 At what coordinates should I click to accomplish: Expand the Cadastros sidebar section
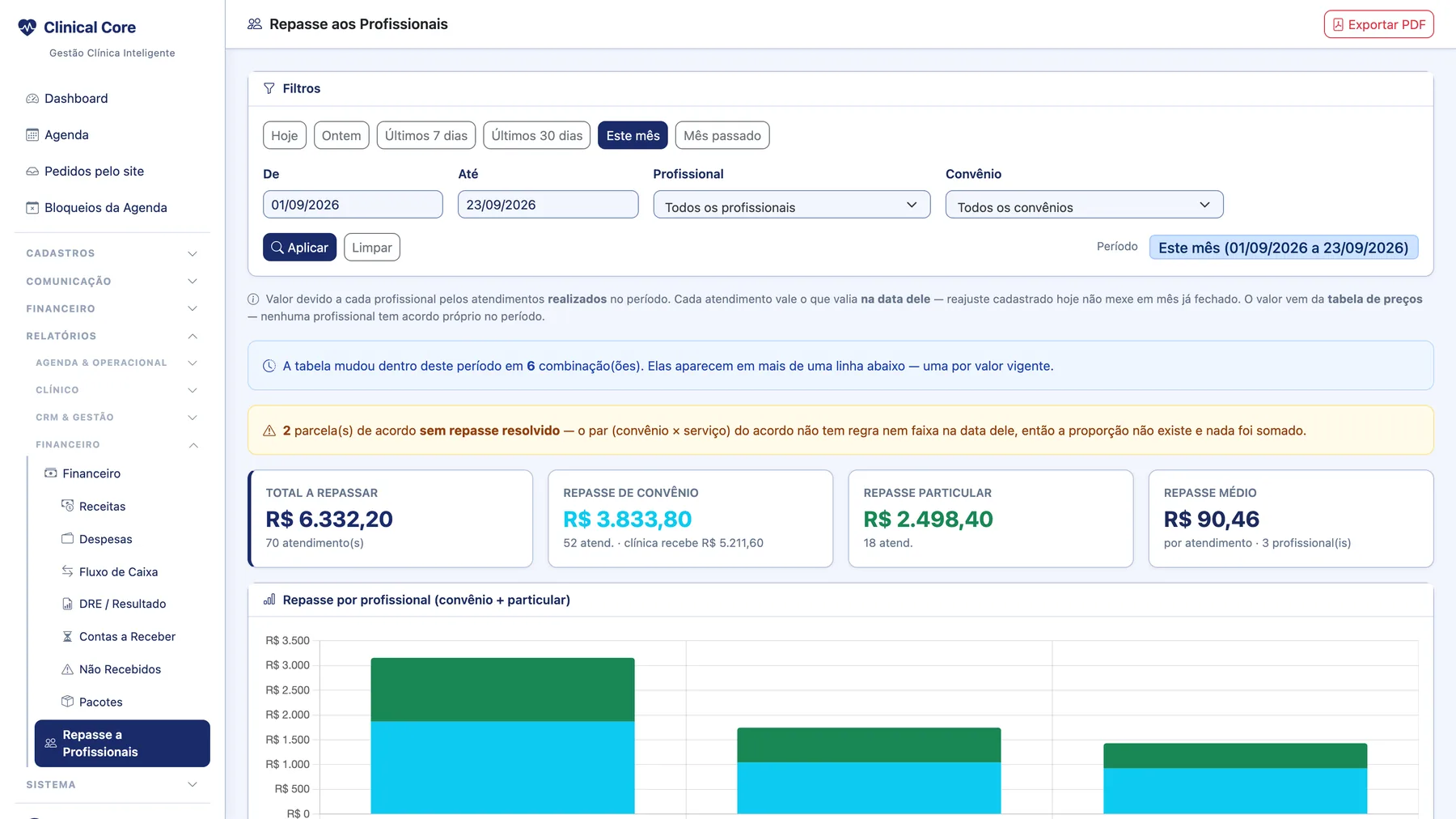(x=112, y=253)
